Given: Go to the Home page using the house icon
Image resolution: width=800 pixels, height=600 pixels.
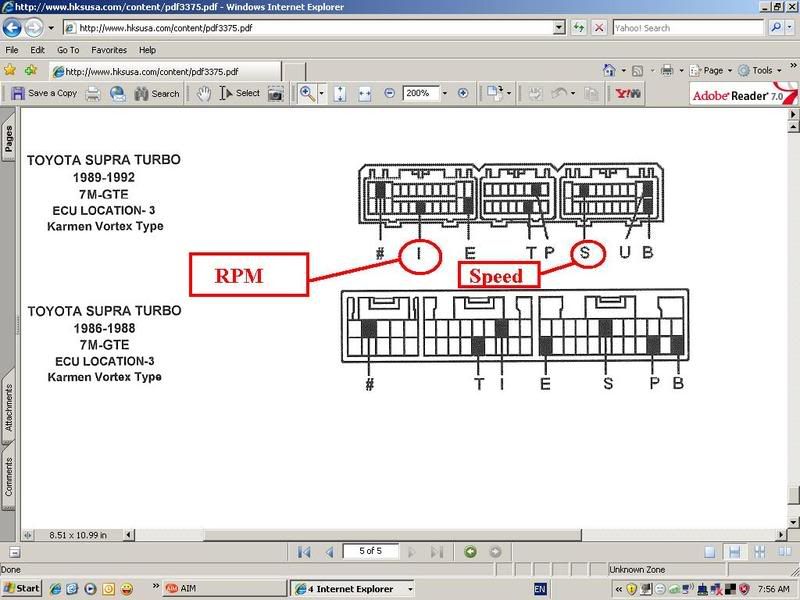Looking at the screenshot, I should [609, 70].
